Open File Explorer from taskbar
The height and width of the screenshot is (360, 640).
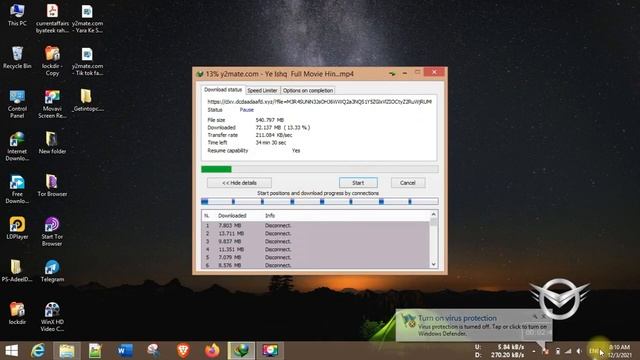[x=67, y=351]
